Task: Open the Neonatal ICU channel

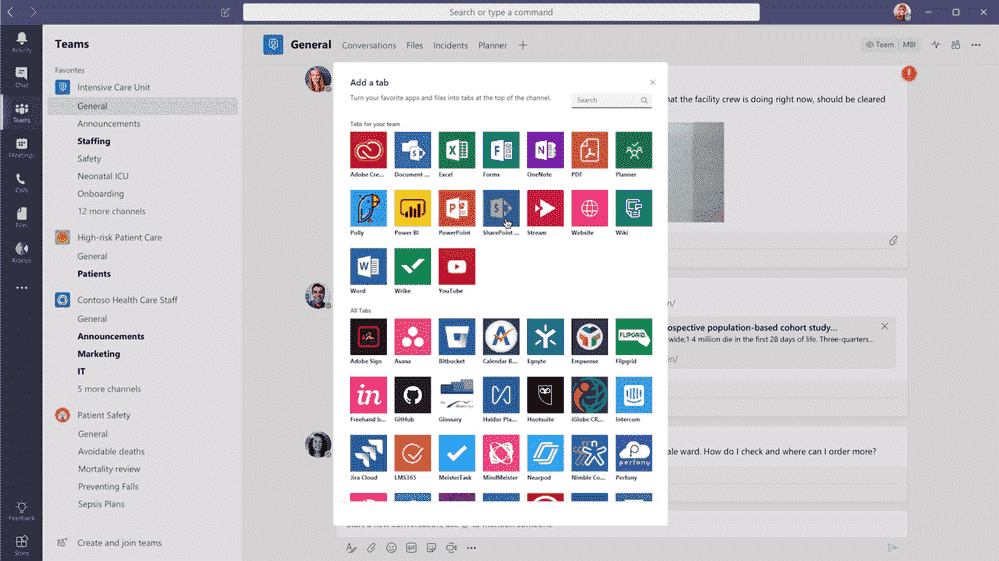Action: [103, 176]
